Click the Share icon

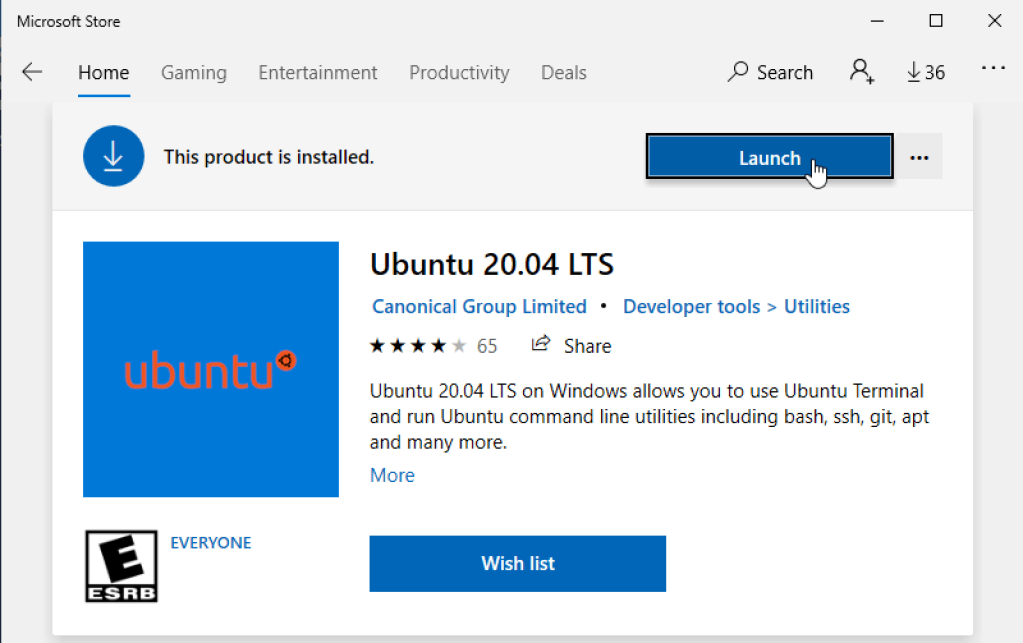[541, 345]
